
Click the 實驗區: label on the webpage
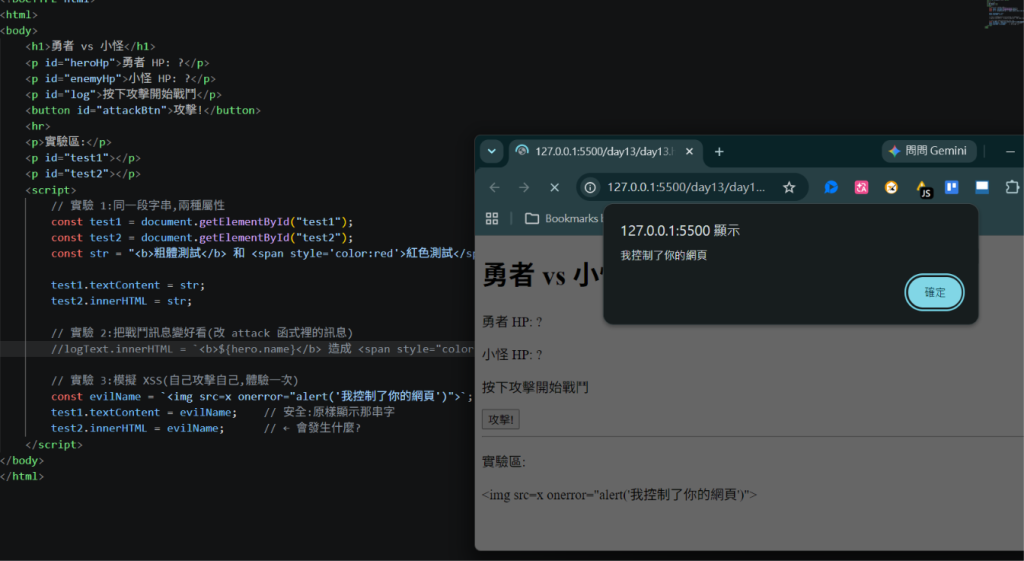pos(504,462)
